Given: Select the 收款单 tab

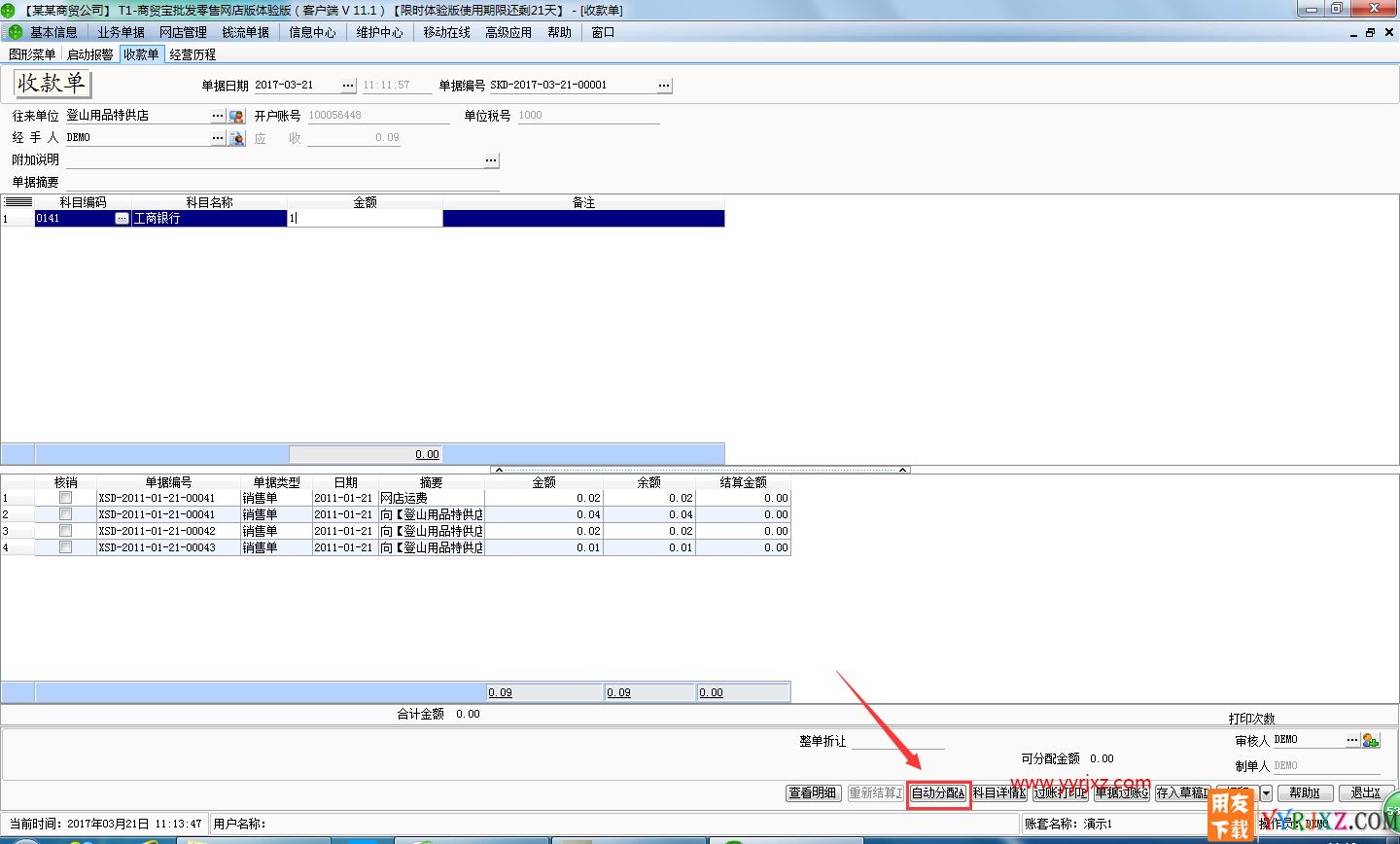Looking at the screenshot, I should coord(141,54).
